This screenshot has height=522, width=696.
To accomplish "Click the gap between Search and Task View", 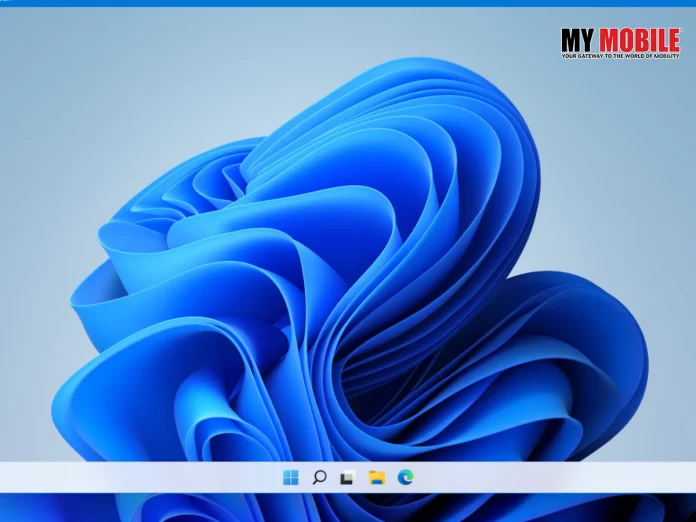I will (x=334, y=478).
